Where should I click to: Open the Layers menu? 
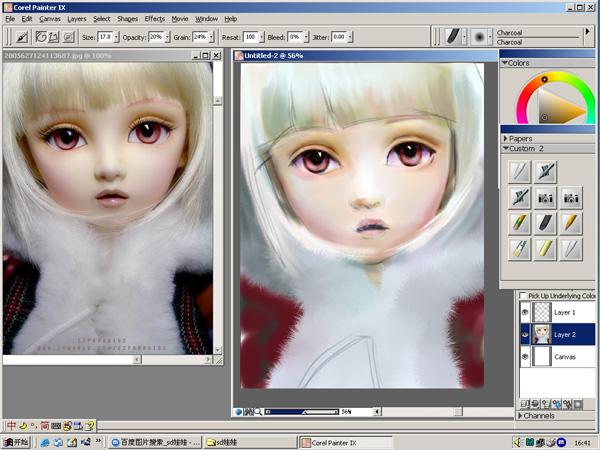point(77,19)
